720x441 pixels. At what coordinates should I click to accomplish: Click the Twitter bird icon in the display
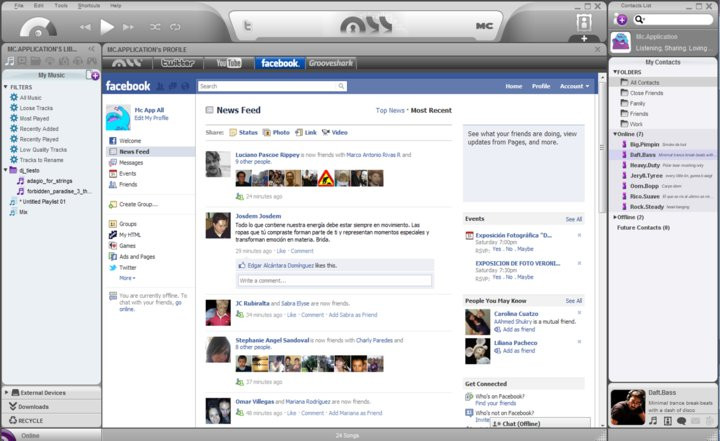click(x=247, y=25)
